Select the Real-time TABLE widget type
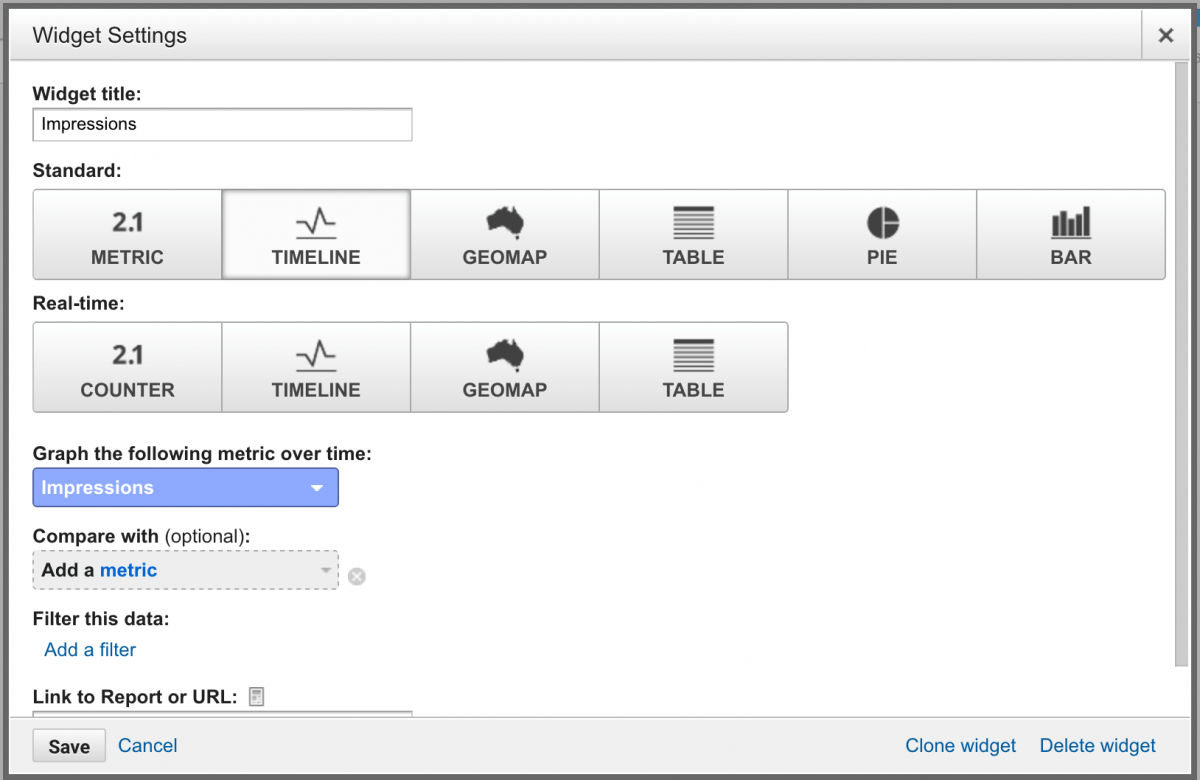Image resolution: width=1200 pixels, height=780 pixels. click(694, 367)
